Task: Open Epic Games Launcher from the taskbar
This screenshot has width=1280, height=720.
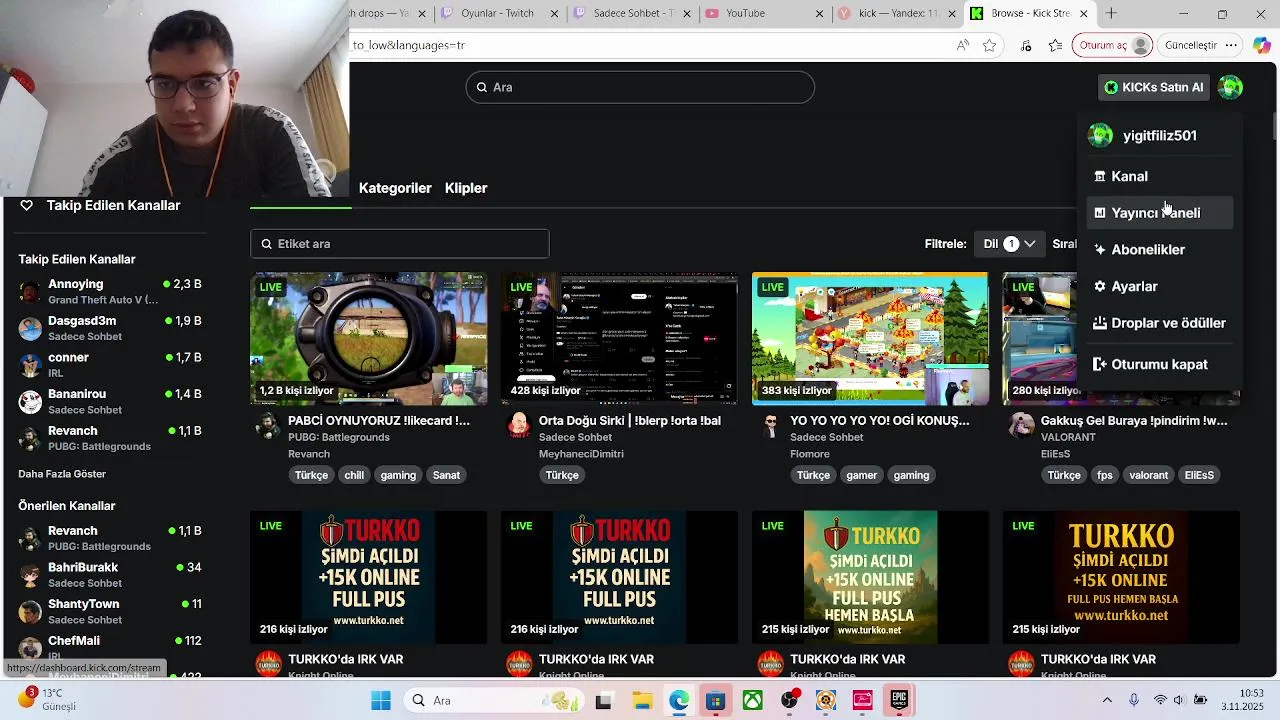Action: 899,700
